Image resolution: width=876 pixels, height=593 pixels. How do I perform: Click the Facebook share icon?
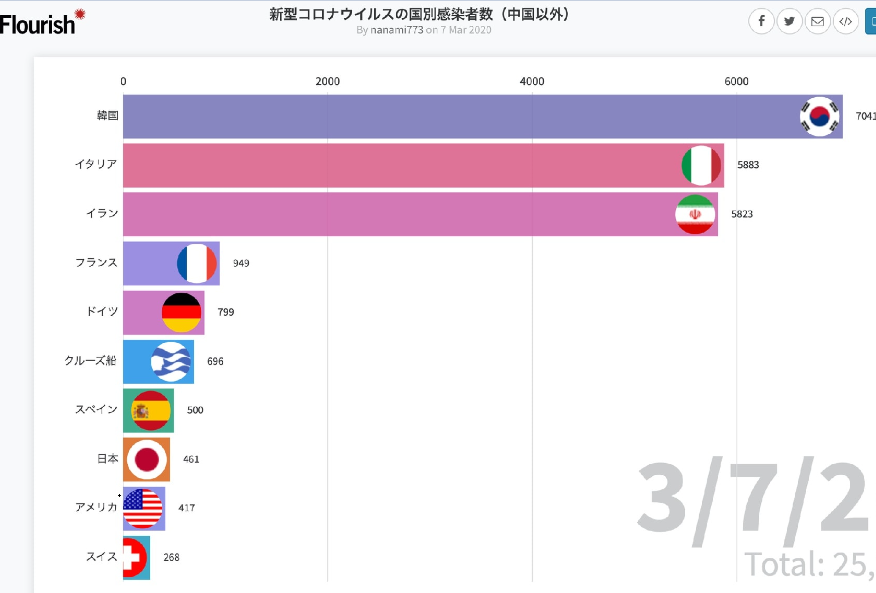click(x=761, y=21)
